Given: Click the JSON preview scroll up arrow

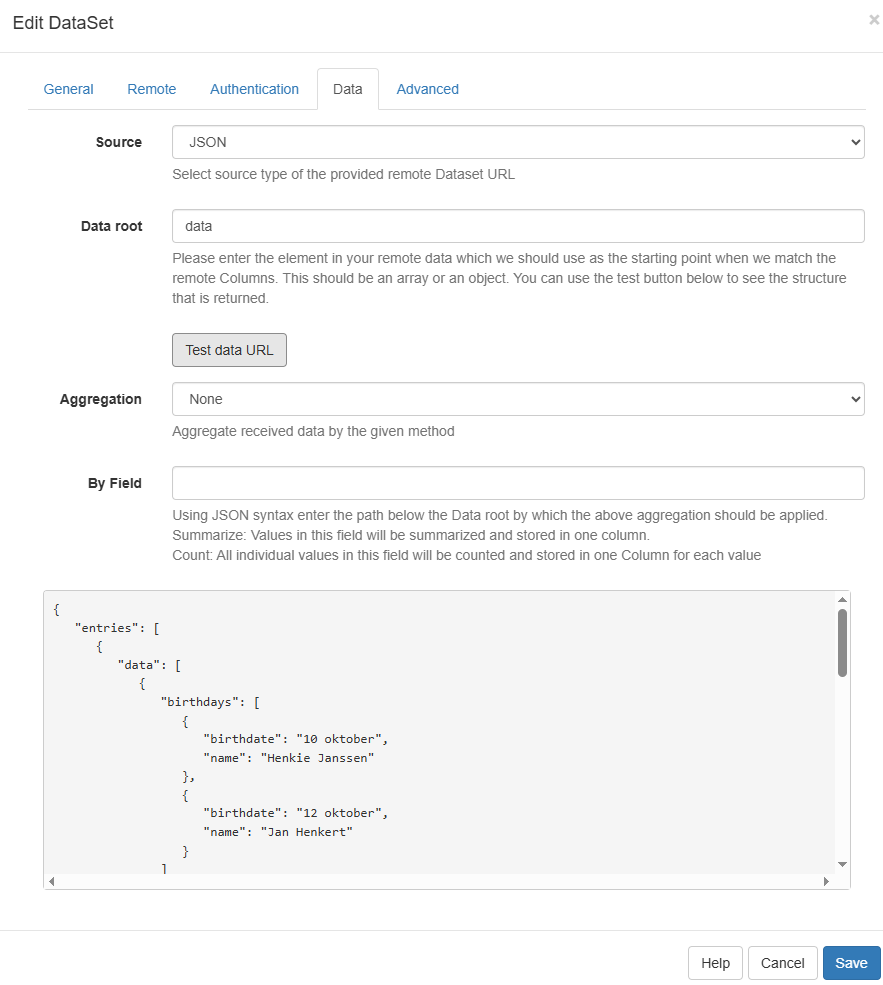Looking at the screenshot, I should coord(842,599).
